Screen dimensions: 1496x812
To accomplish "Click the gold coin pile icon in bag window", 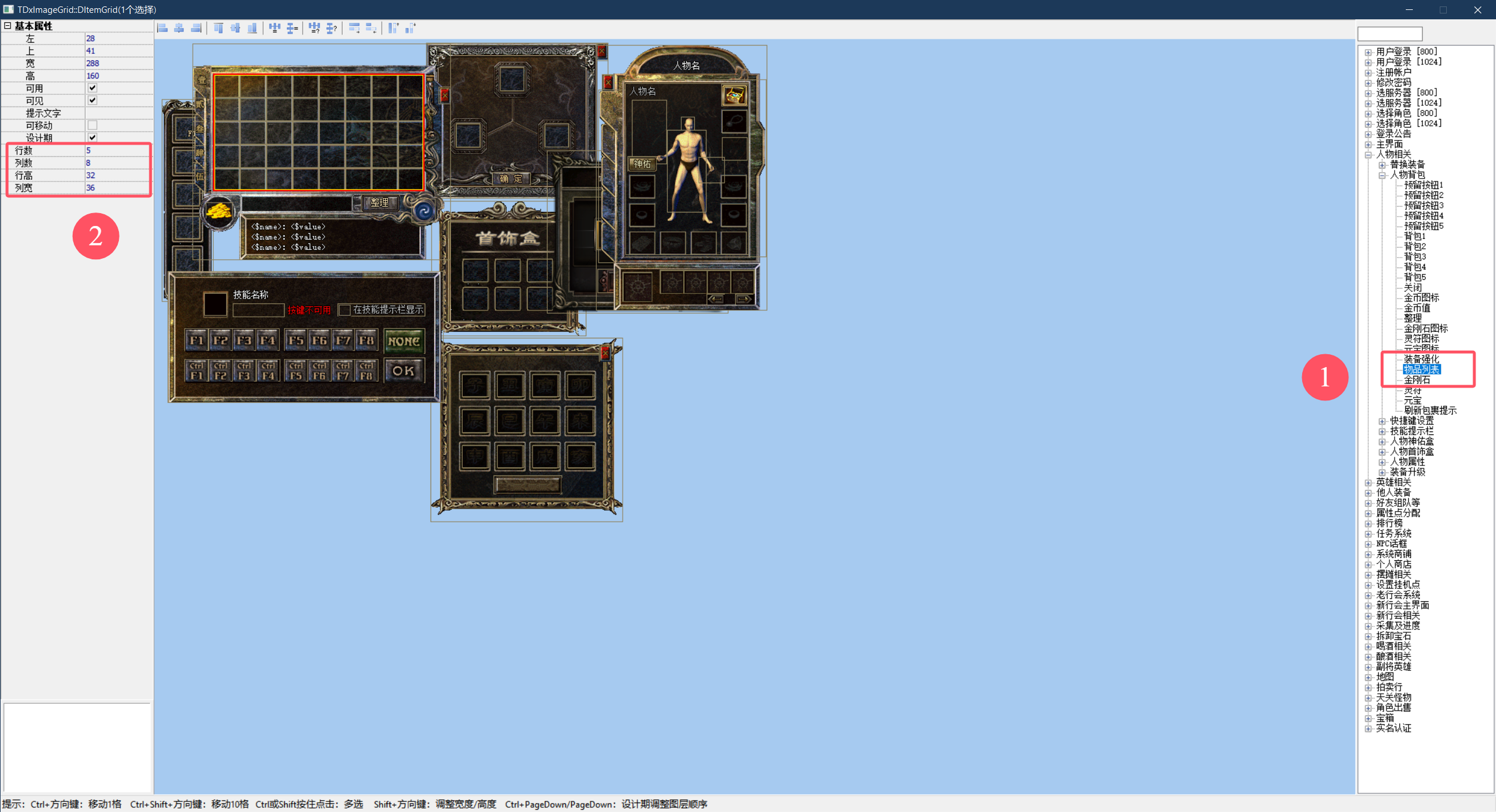I will tap(218, 211).
